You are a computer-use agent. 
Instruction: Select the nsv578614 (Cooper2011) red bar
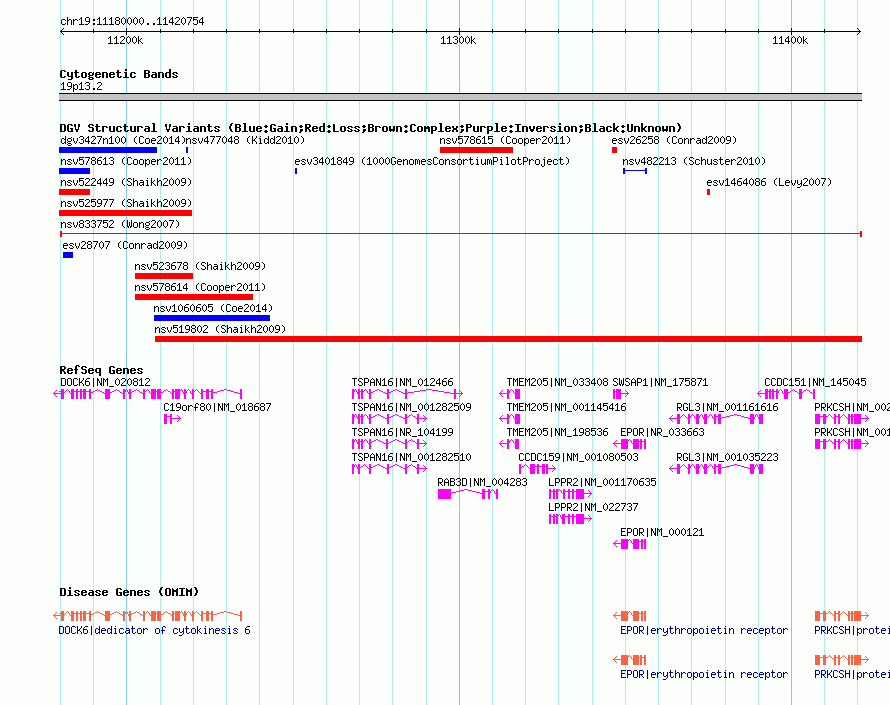194,297
